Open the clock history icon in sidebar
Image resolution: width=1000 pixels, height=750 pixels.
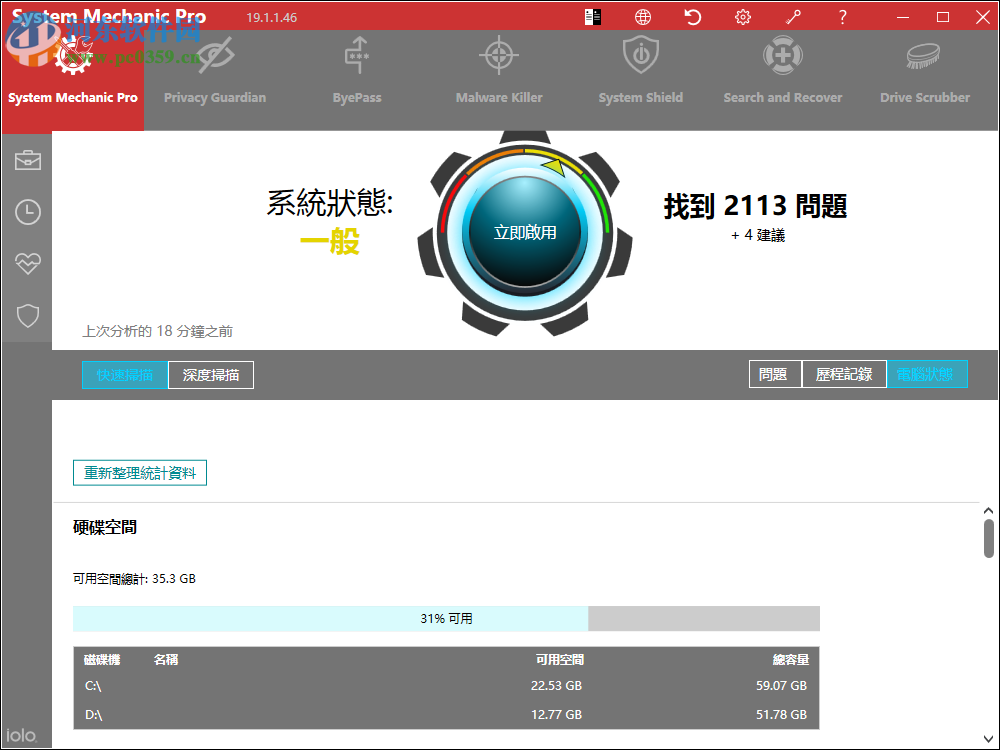click(x=27, y=212)
